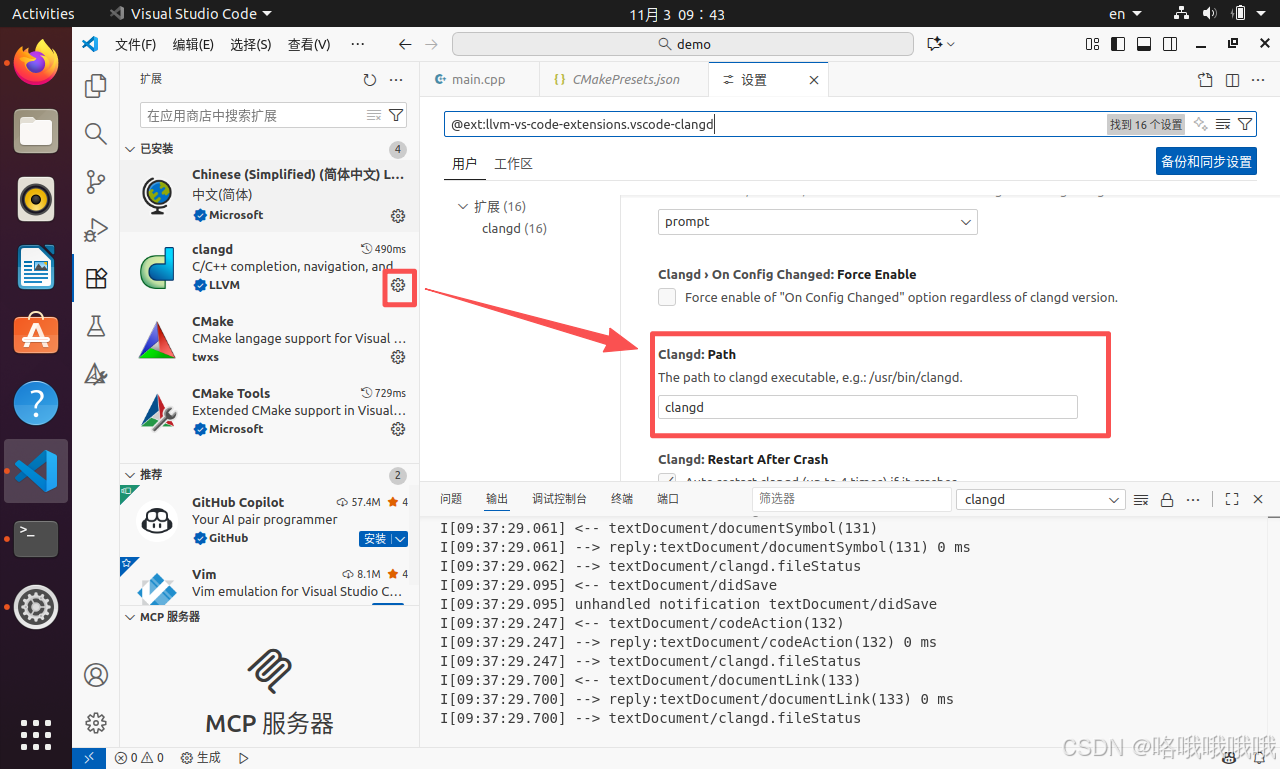Screen dimensions: 1280x769
Task: Click the output 筛选器 filter field
Action: 850,499
